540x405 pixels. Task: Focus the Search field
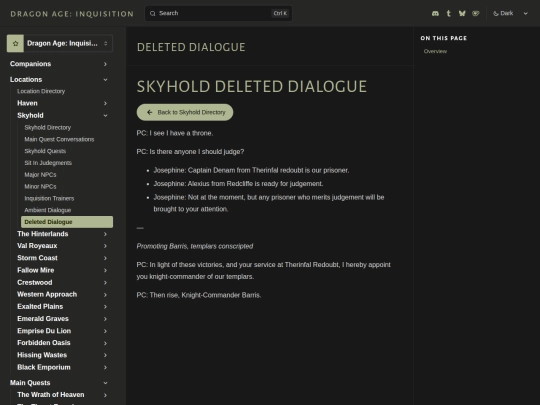coord(218,13)
